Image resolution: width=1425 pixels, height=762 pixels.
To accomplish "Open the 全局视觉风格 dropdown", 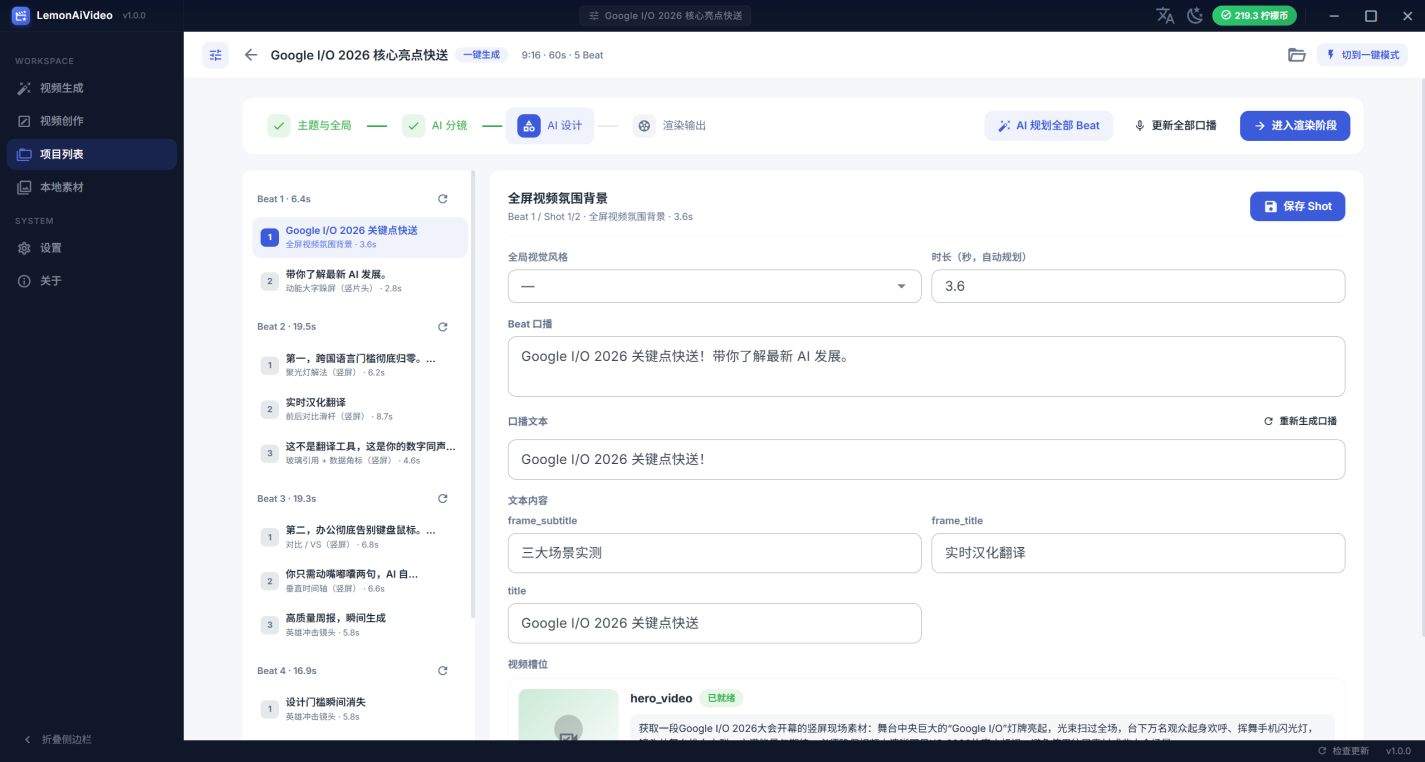I will (x=714, y=286).
